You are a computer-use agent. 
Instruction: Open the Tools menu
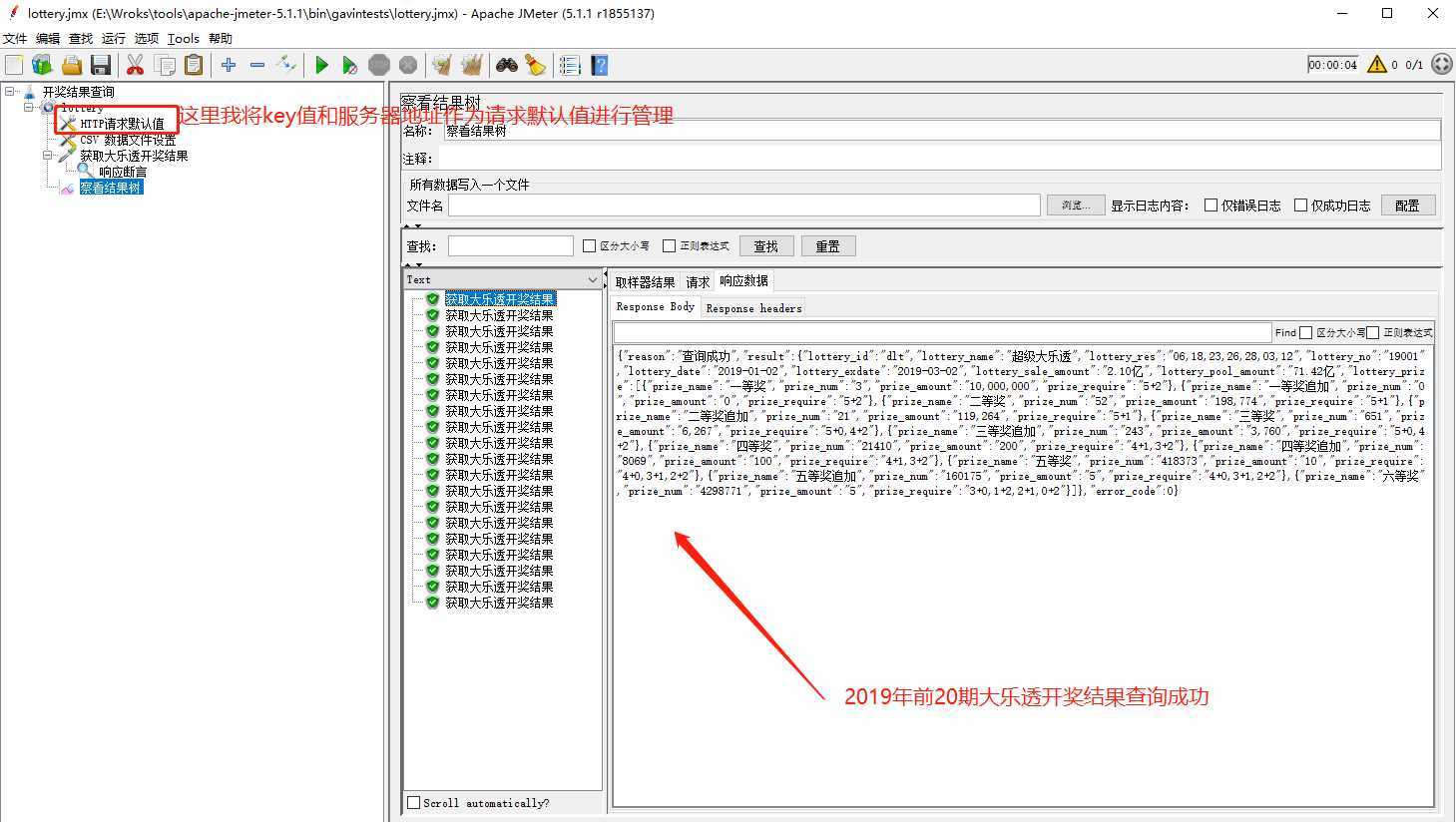point(184,39)
